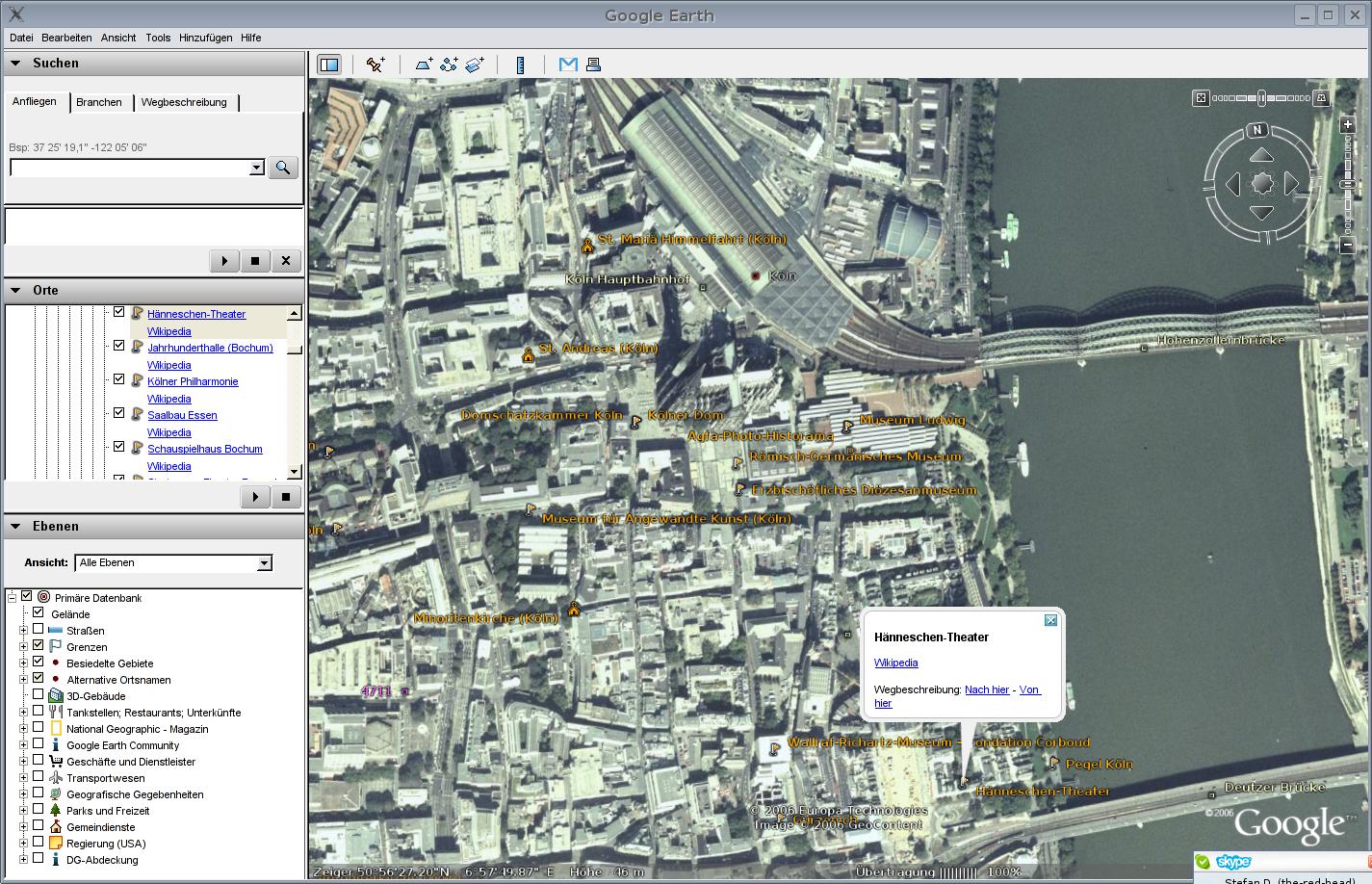Add a path from the toolbar
The image size is (1372, 884).
(x=449, y=65)
